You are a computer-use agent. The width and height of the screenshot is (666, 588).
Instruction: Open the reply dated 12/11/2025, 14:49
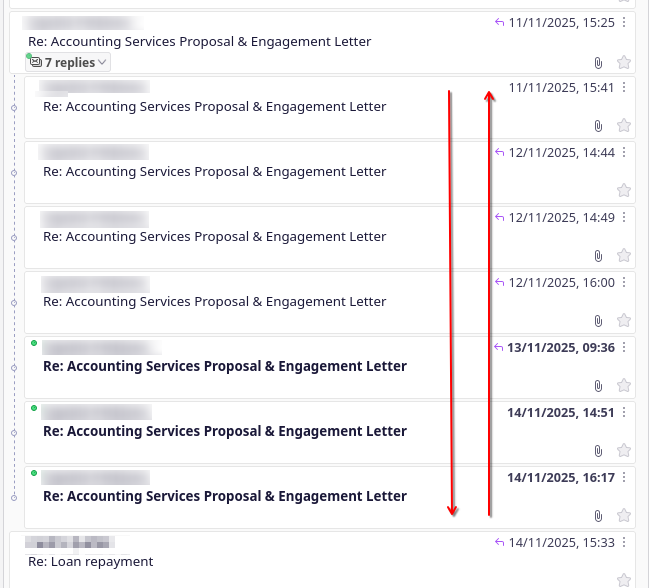tap(214, 237)
